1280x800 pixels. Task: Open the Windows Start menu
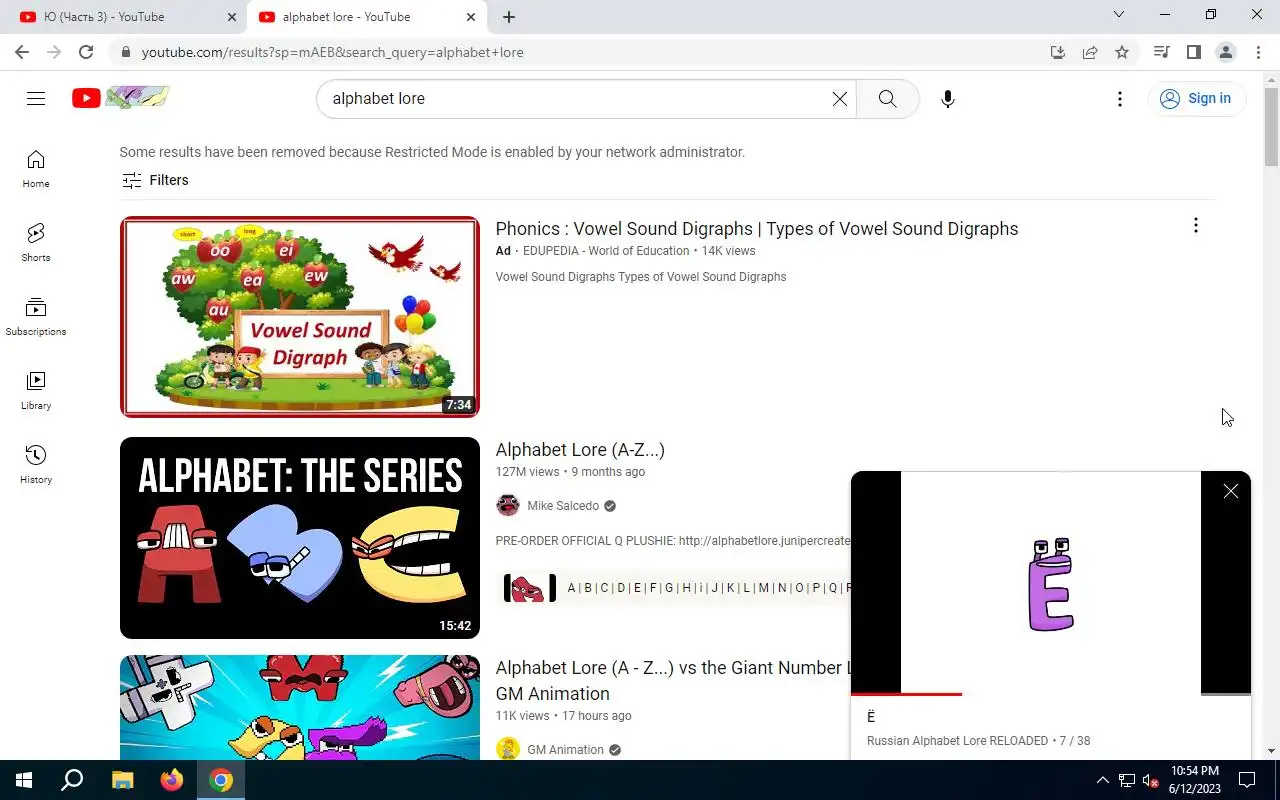coord(24,780)
